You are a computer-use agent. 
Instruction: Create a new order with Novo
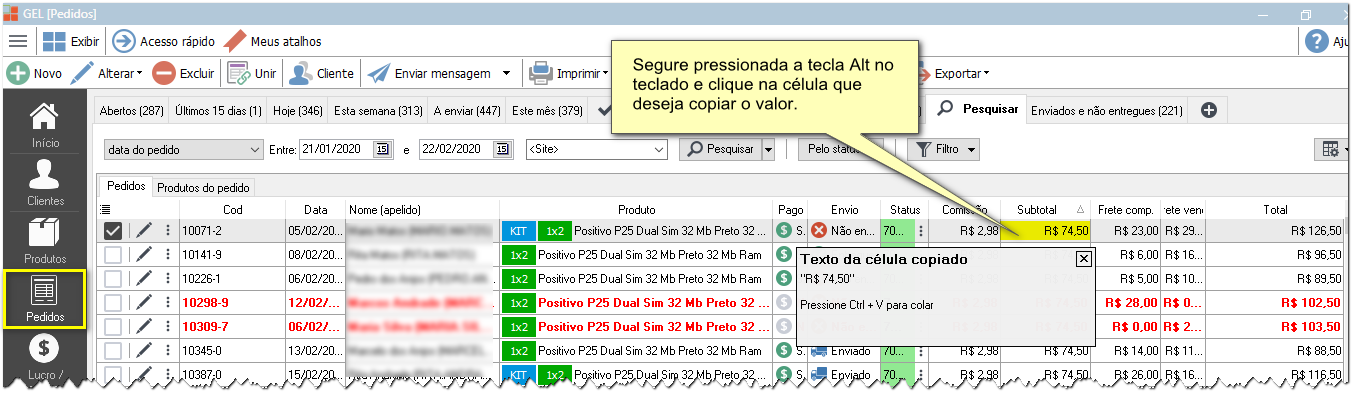click(34, 73)
